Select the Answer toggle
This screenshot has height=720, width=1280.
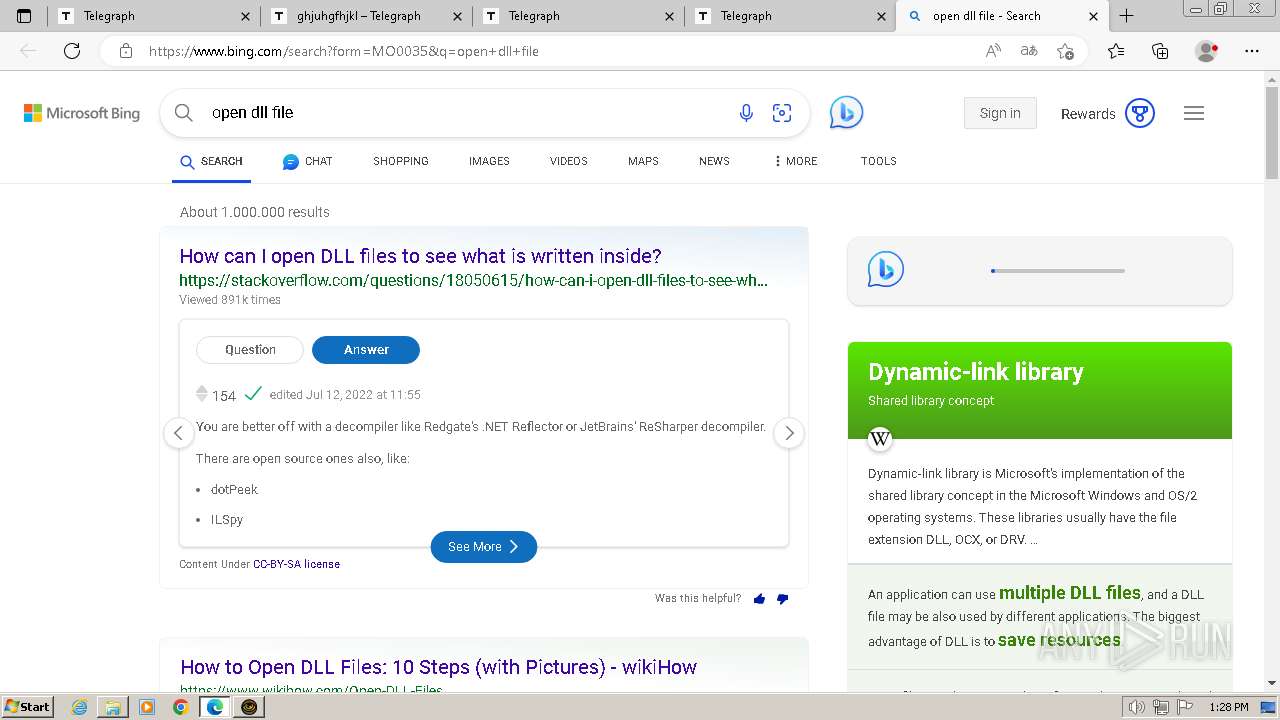click(x=366, y=349)
